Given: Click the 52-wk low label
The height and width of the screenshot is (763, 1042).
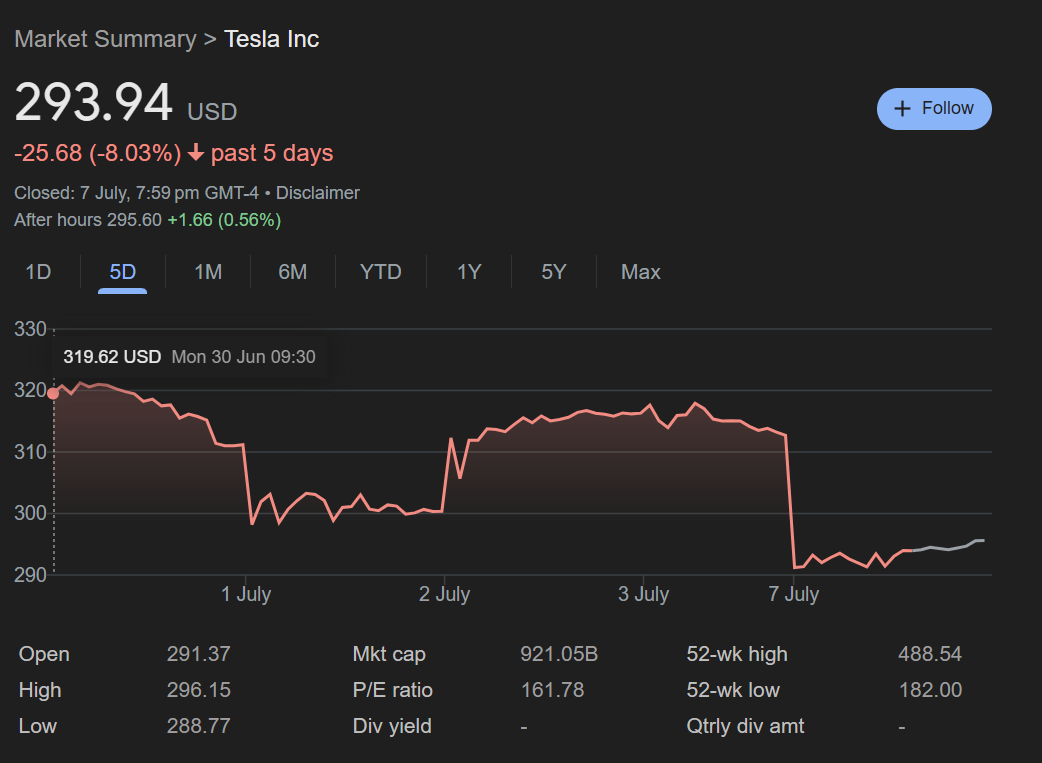Looking at the screenshot, I should click(x=732, y=690).
